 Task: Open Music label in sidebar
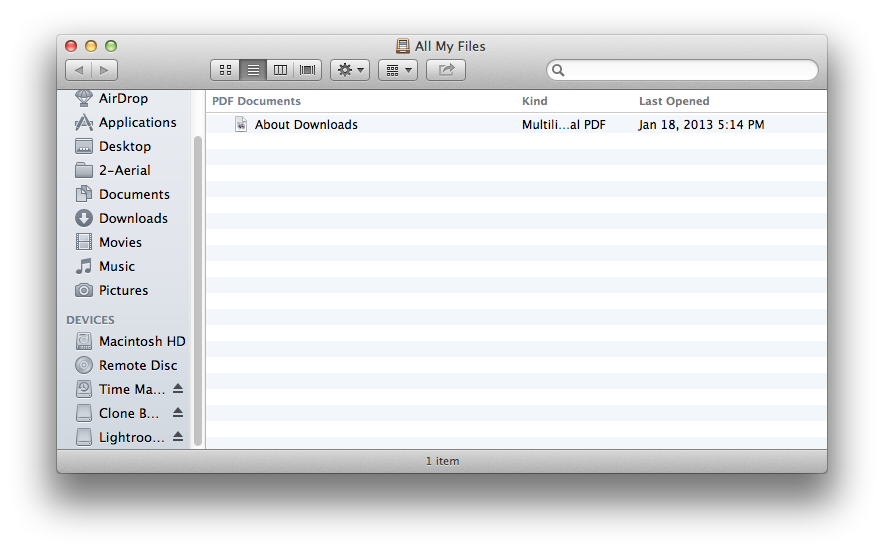click(x=117, y=266)
